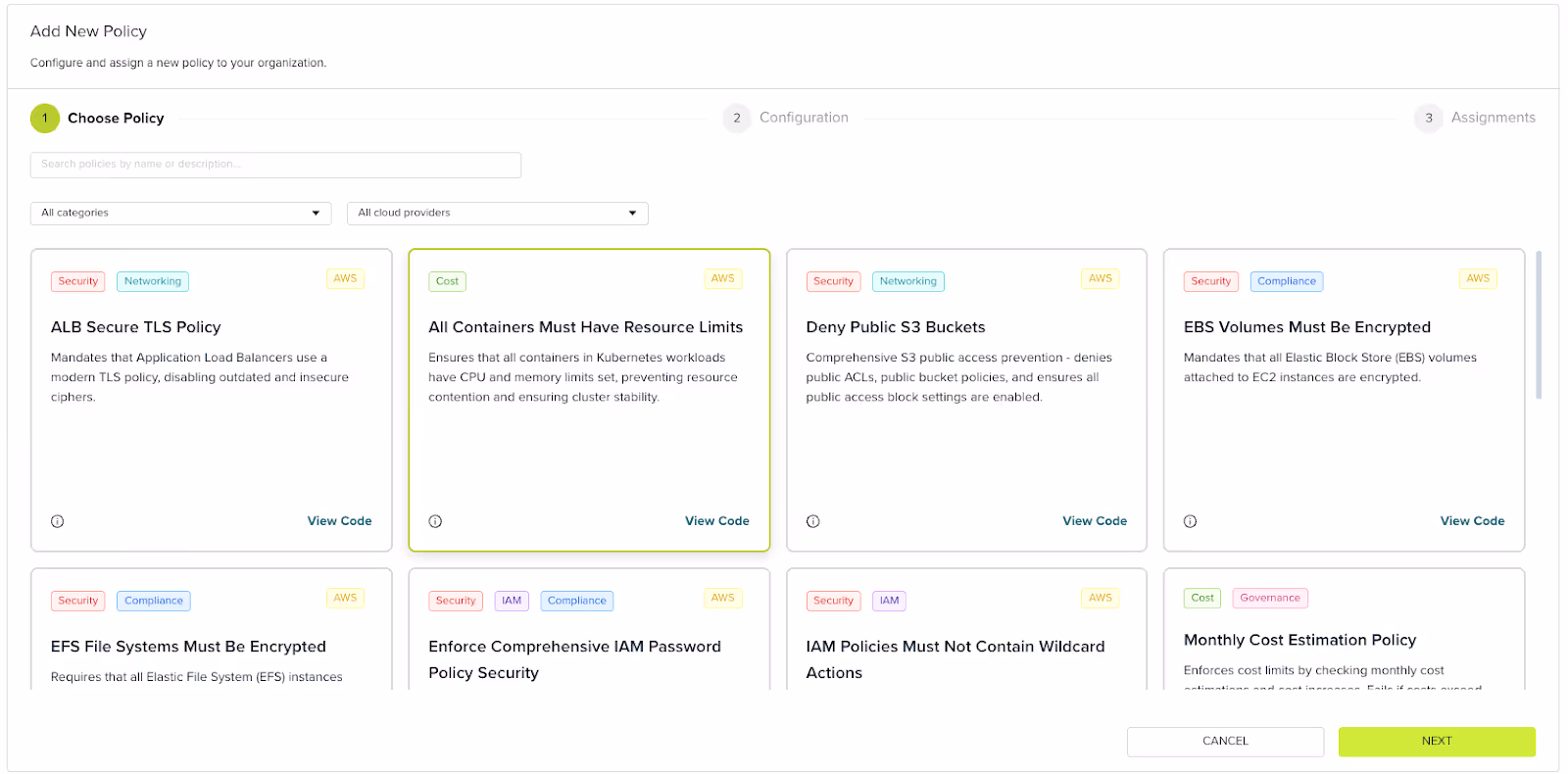This screenshot has height=774, width=1568.
Task: Select the EBS Volumes Must Be Encrypted title
Action: [x=1307, y=327]
